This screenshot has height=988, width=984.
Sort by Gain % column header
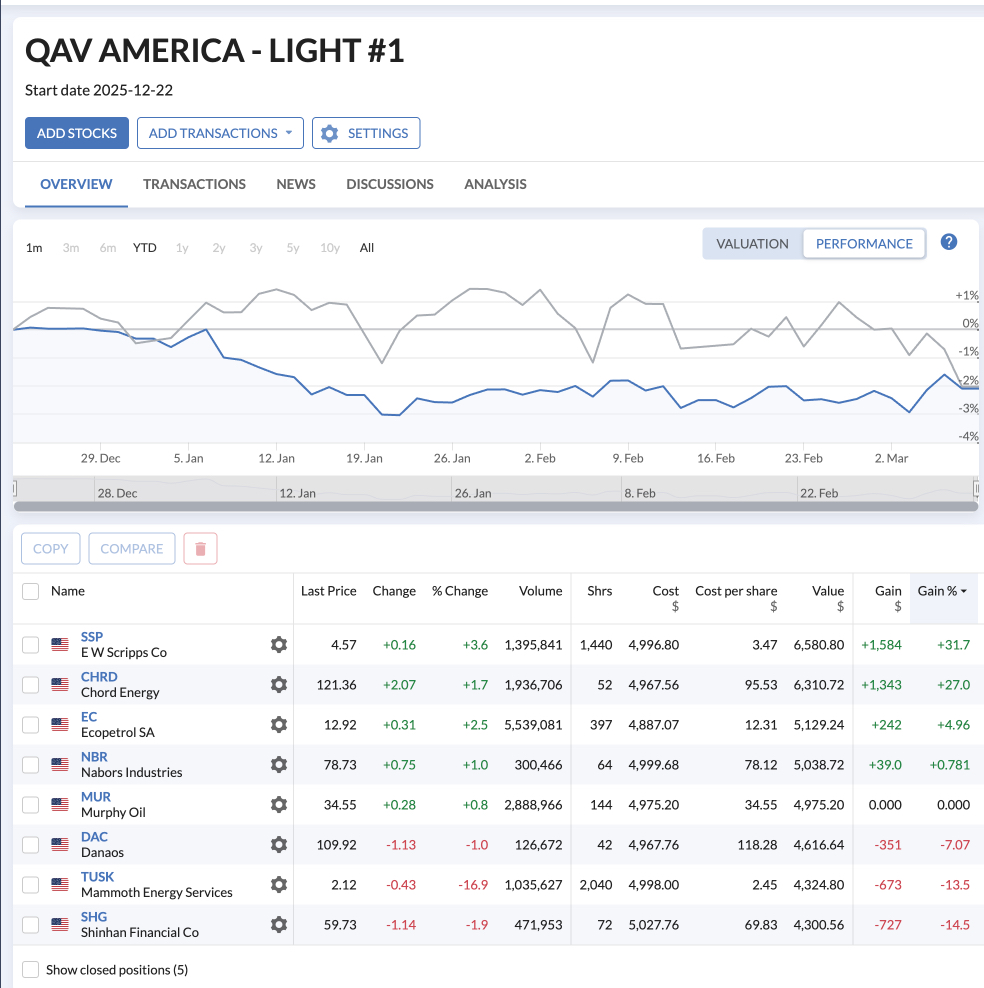click(941, 591)
